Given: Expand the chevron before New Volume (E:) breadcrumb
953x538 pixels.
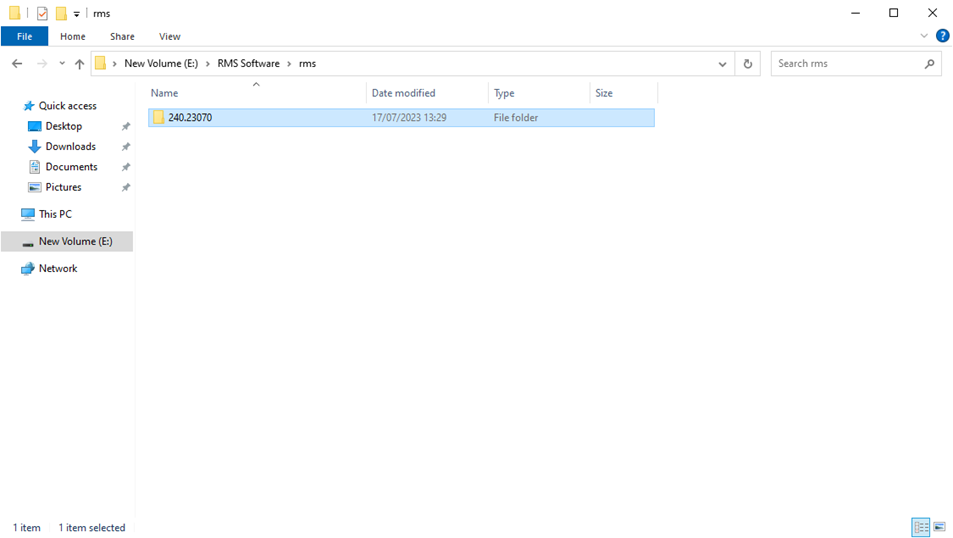Looking at the screenshot, I should tap(114, 63).
